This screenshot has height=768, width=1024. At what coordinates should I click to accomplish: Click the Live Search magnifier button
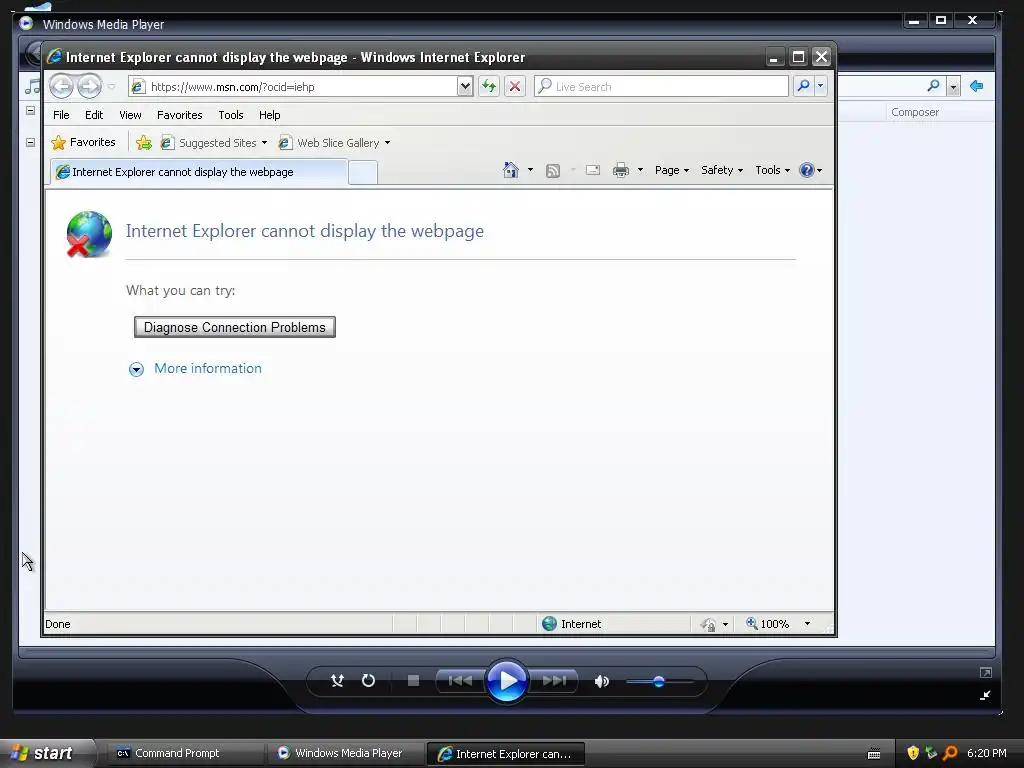pyautogui.click(x=803, y=86)
